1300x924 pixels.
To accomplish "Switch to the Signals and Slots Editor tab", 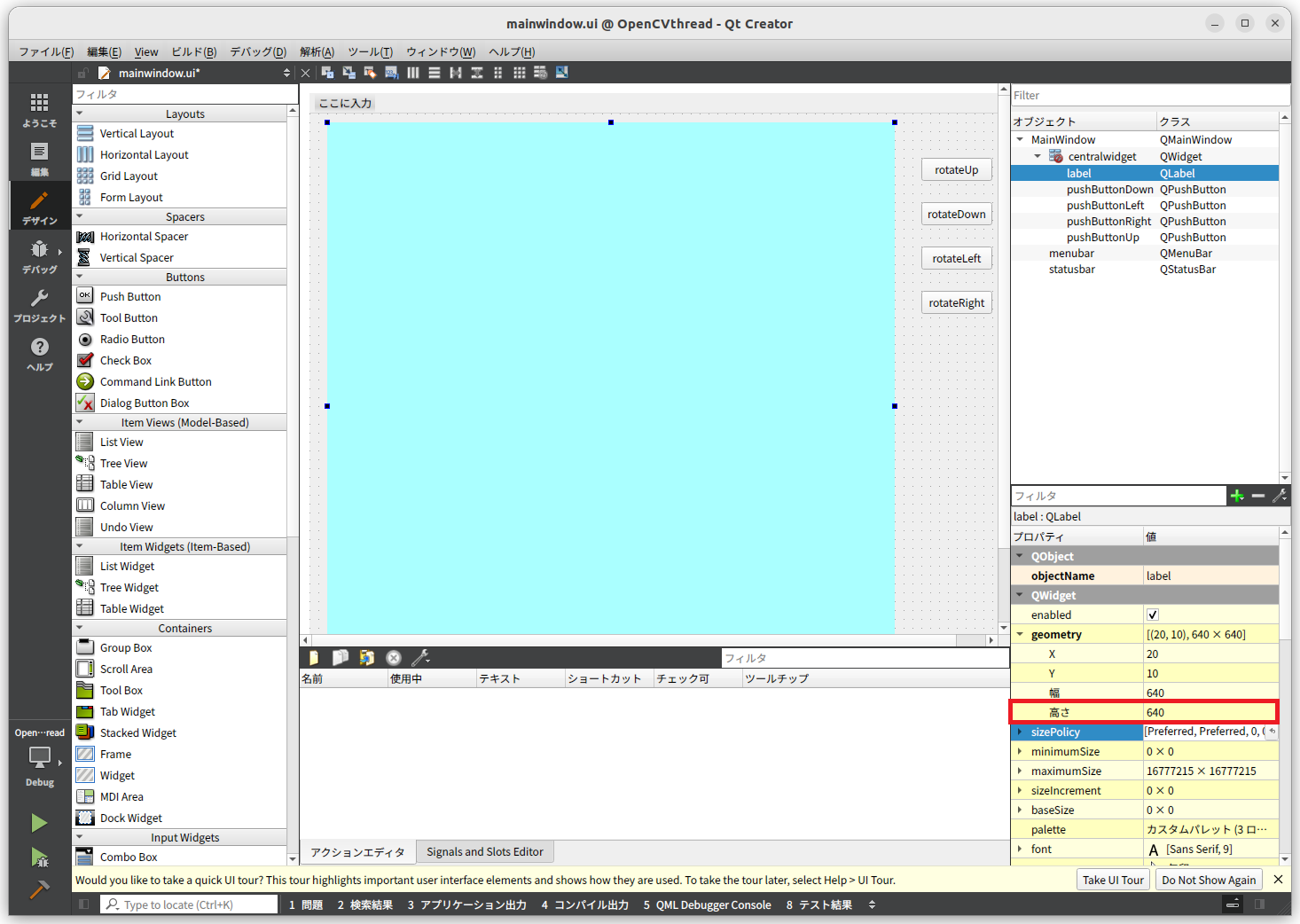I will pyautogui.click(x=485, y=851).
